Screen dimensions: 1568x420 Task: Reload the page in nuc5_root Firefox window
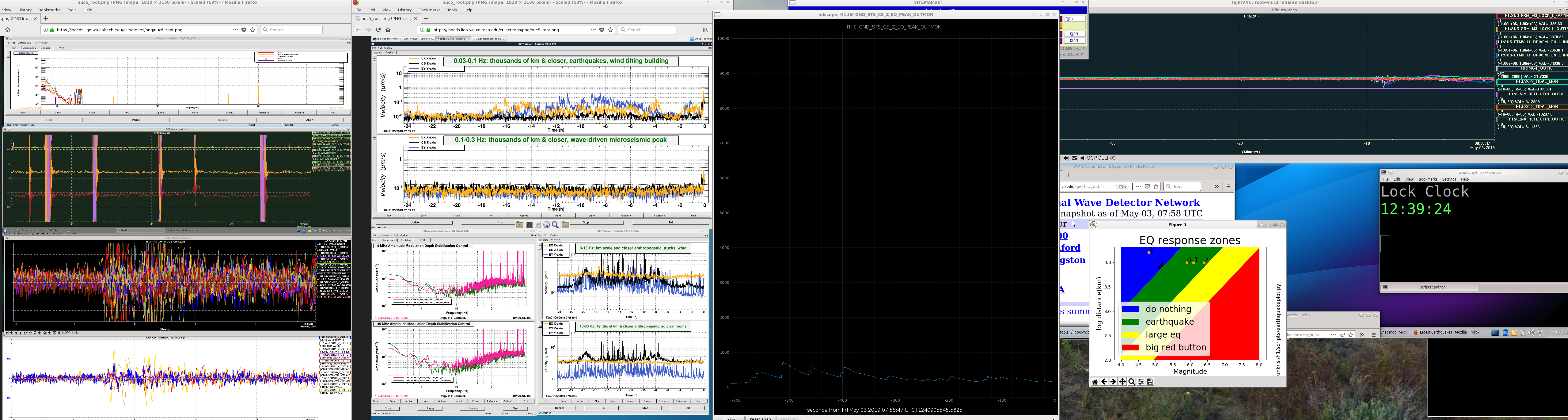coord(378,29)
